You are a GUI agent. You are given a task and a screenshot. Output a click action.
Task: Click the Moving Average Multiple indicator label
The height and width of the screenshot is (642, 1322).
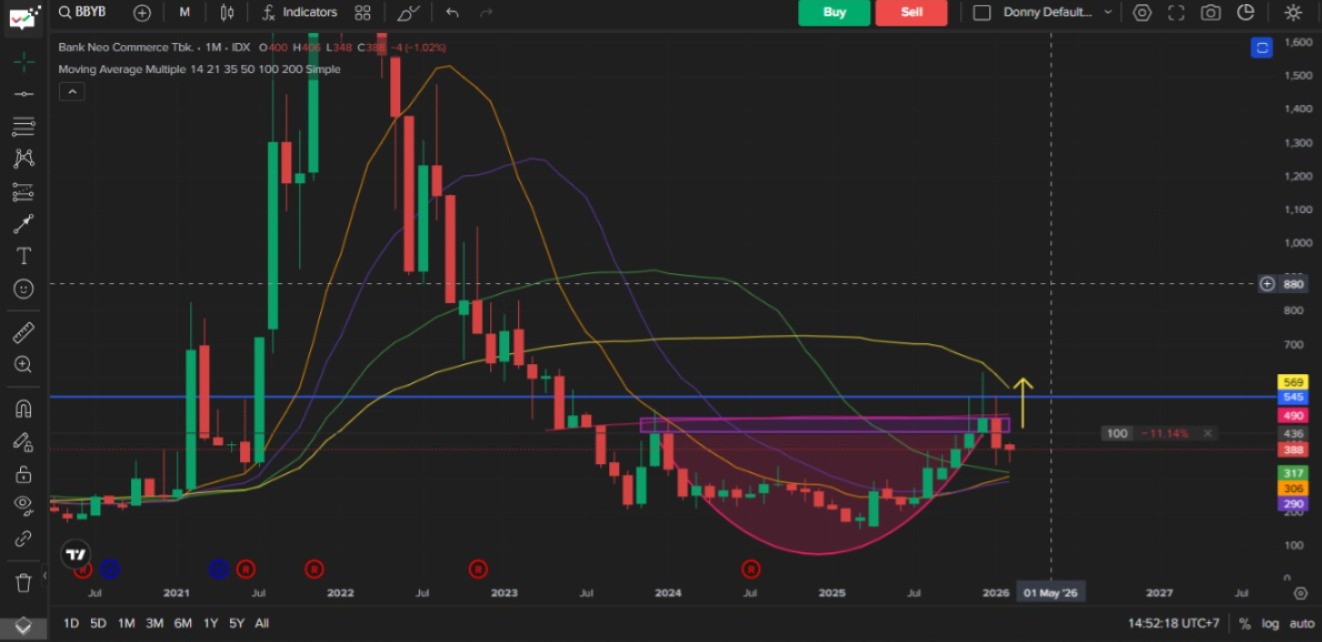tap(199, 69)
